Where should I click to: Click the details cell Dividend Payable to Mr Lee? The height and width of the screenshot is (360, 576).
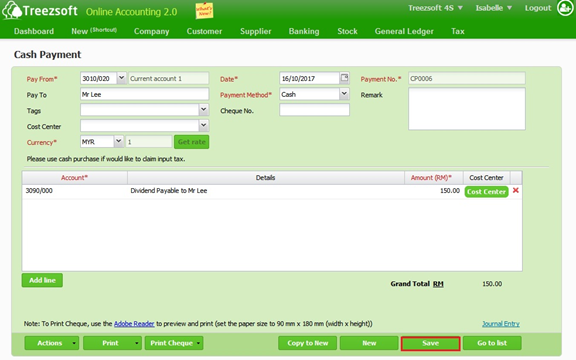click(266, 191)
